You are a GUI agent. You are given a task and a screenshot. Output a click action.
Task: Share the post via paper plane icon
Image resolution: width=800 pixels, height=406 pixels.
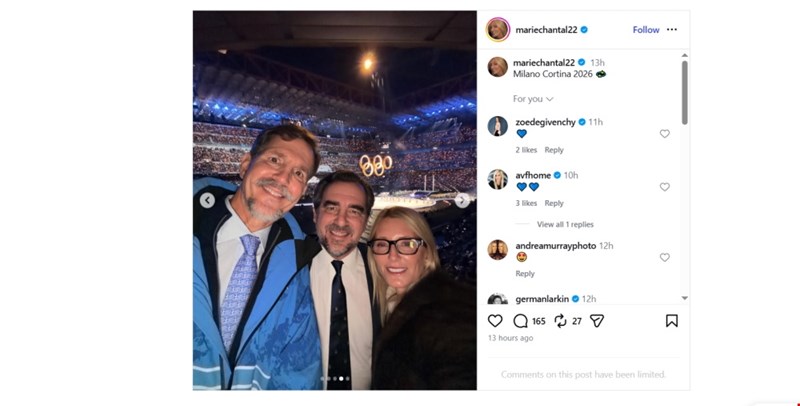click(x=597, y=321)
